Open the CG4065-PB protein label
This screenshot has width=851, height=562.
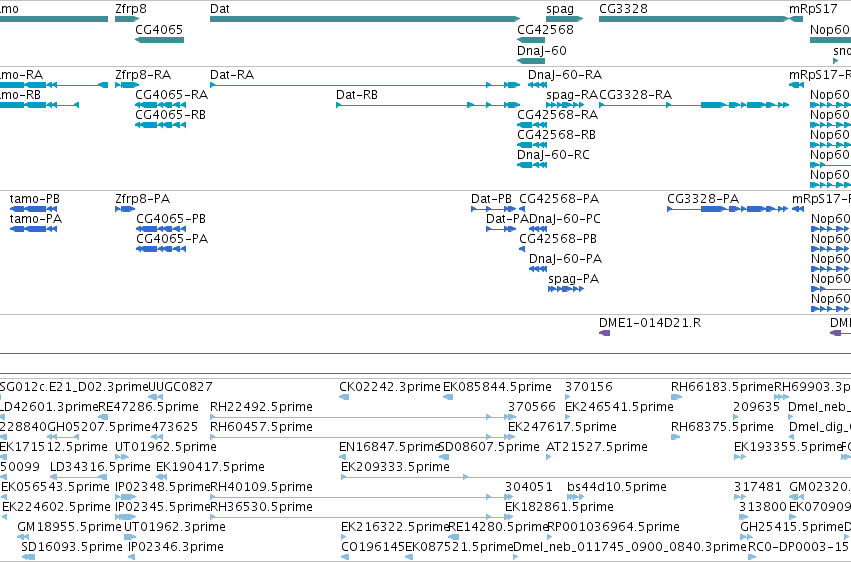click(x=171, y=219)
